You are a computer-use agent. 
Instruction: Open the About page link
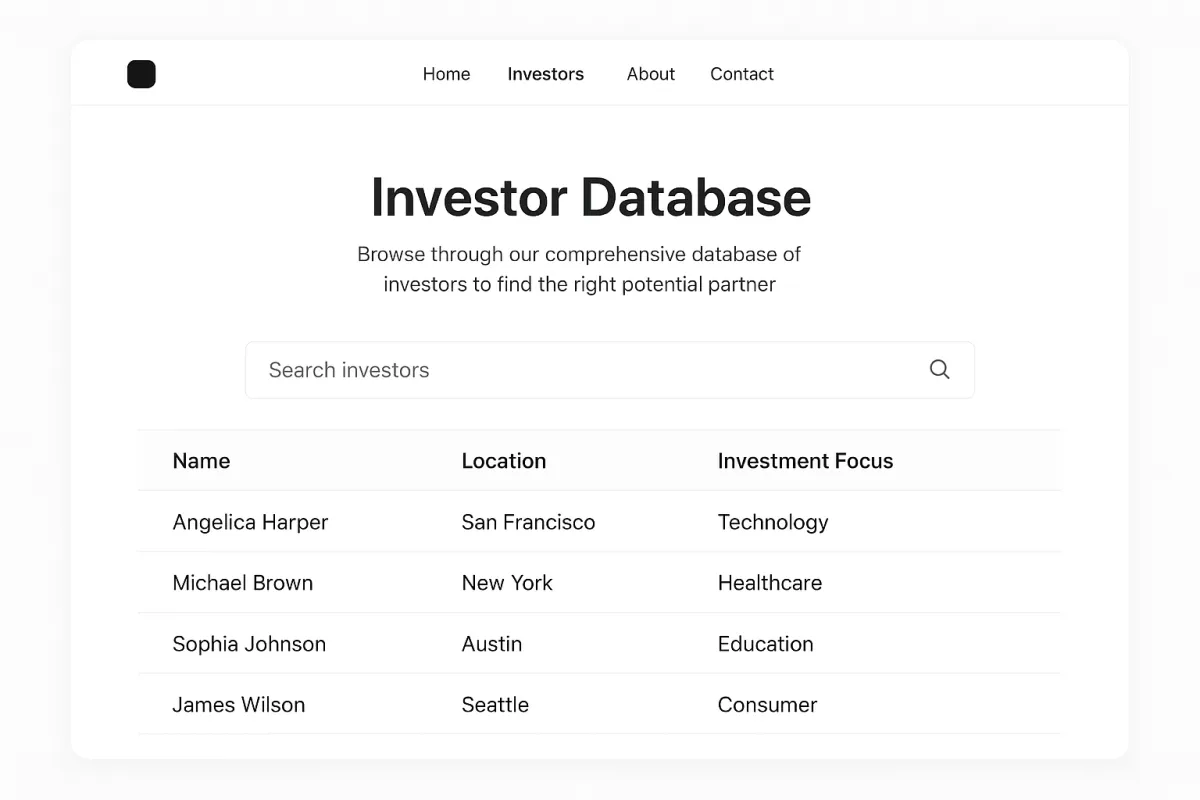[x=650, y=74]
